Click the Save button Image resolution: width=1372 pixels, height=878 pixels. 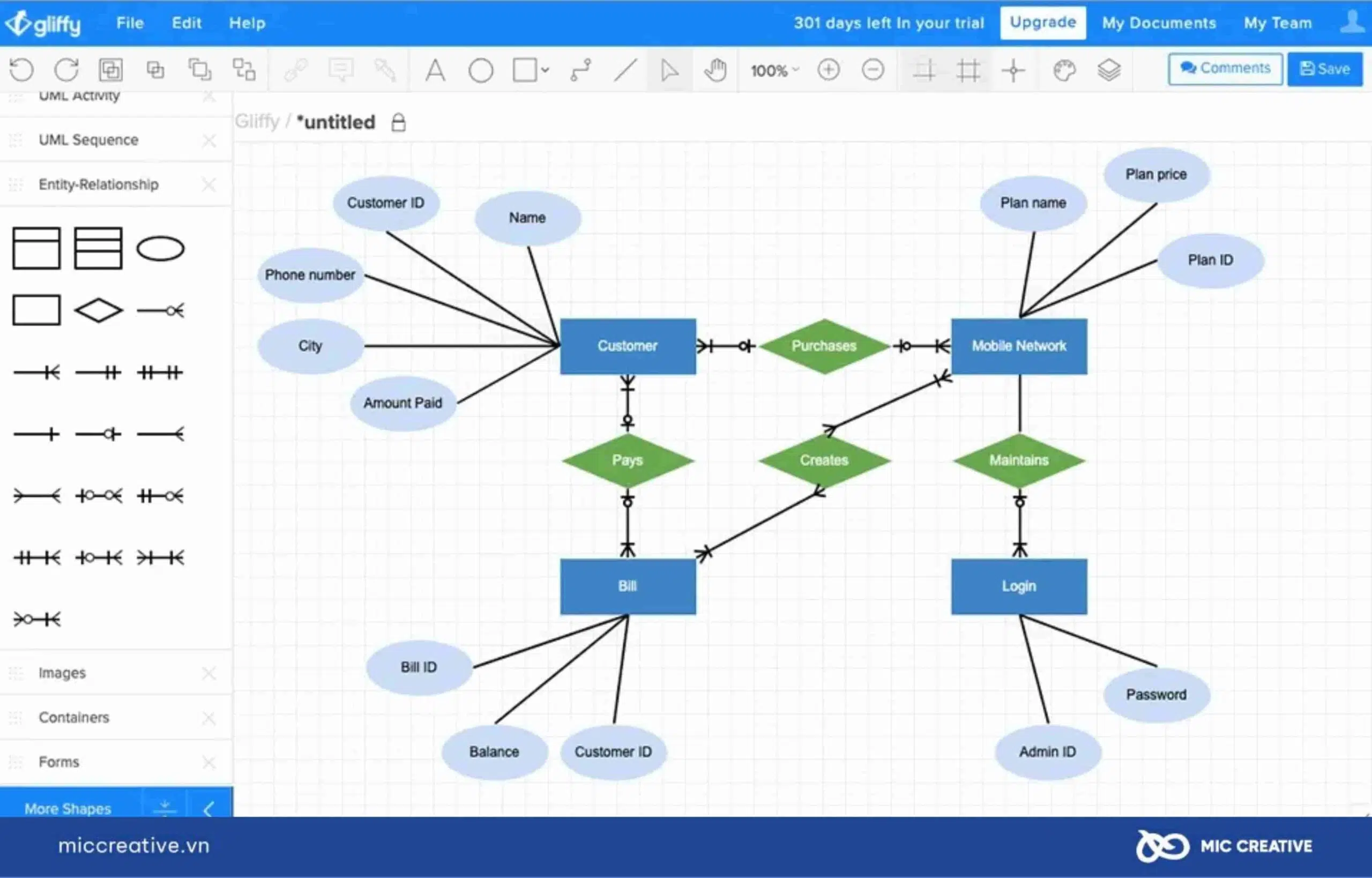(1325, 69)
